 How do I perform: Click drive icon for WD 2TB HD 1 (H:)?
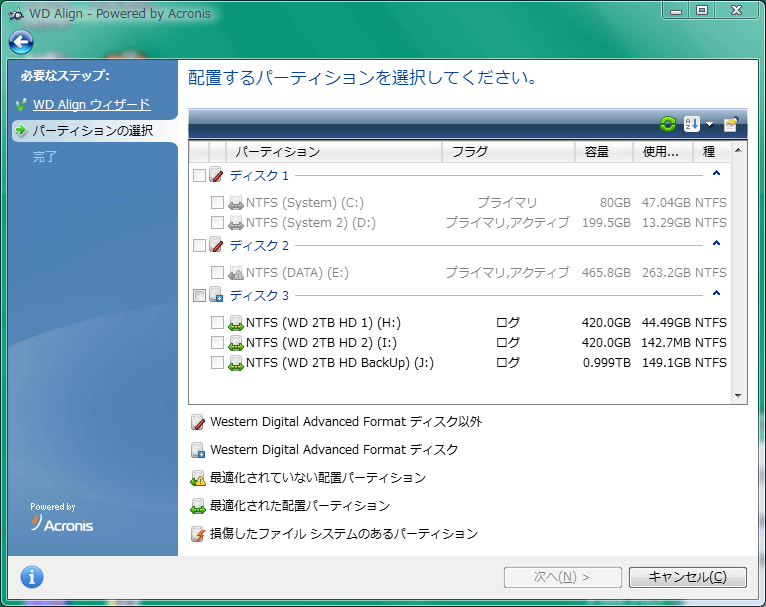tap(236, 322)
